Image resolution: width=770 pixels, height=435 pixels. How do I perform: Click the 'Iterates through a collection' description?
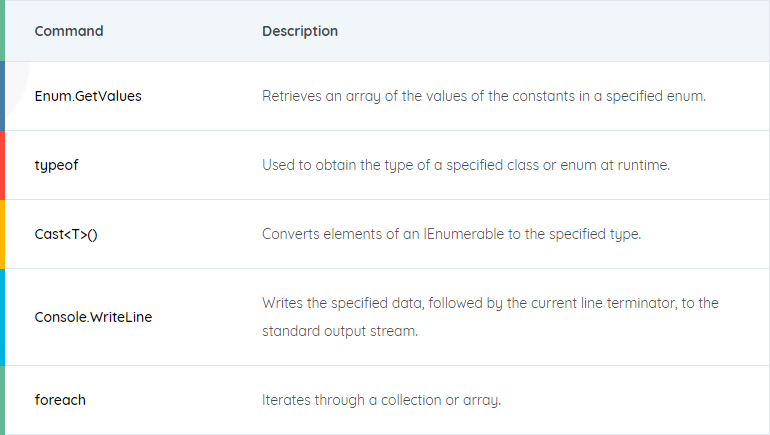point(381,400)
